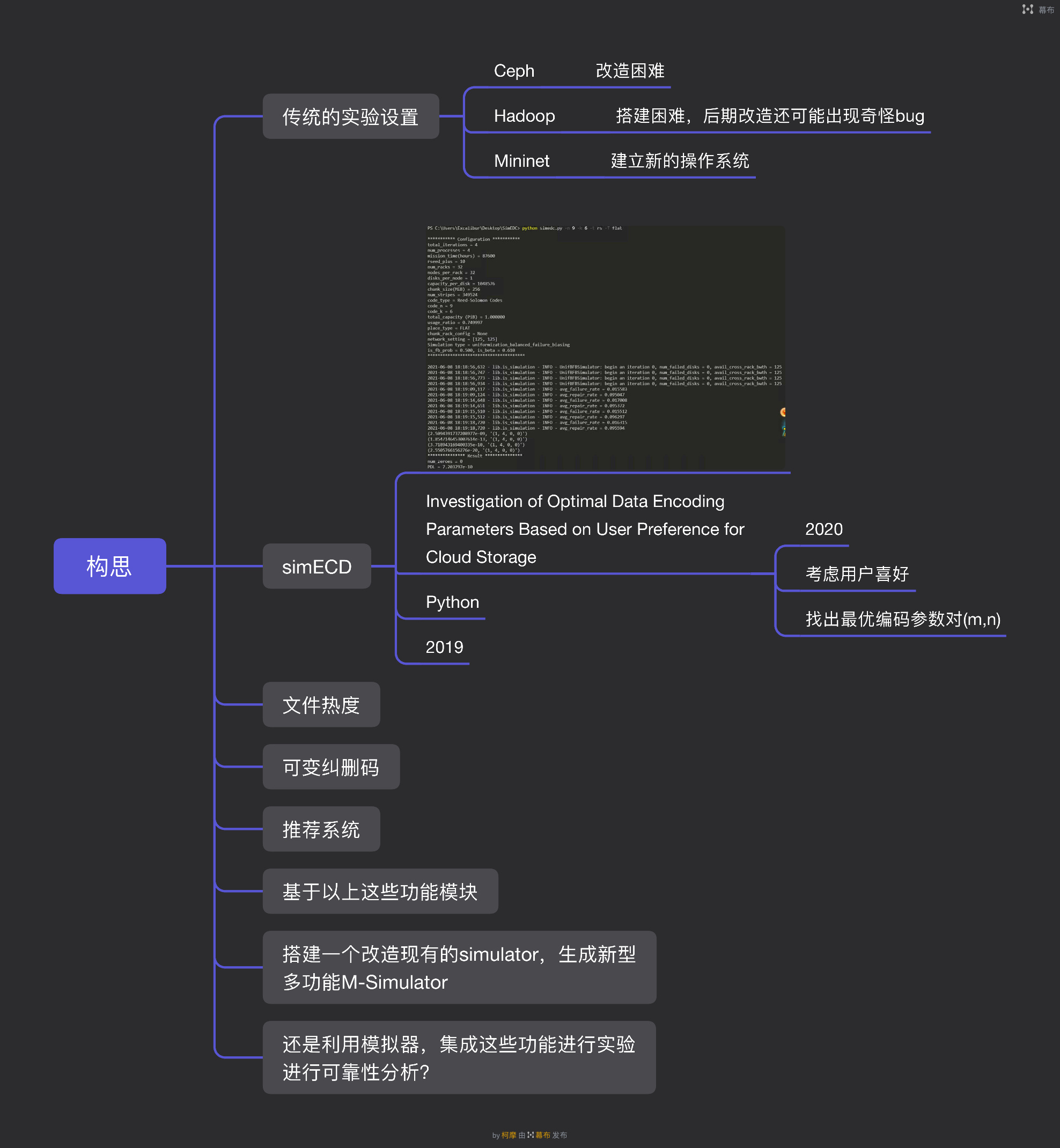Click the 还是利用模拟器 question node
The height and width of the screenshot is (1148, 1060).
(459, 1057)
